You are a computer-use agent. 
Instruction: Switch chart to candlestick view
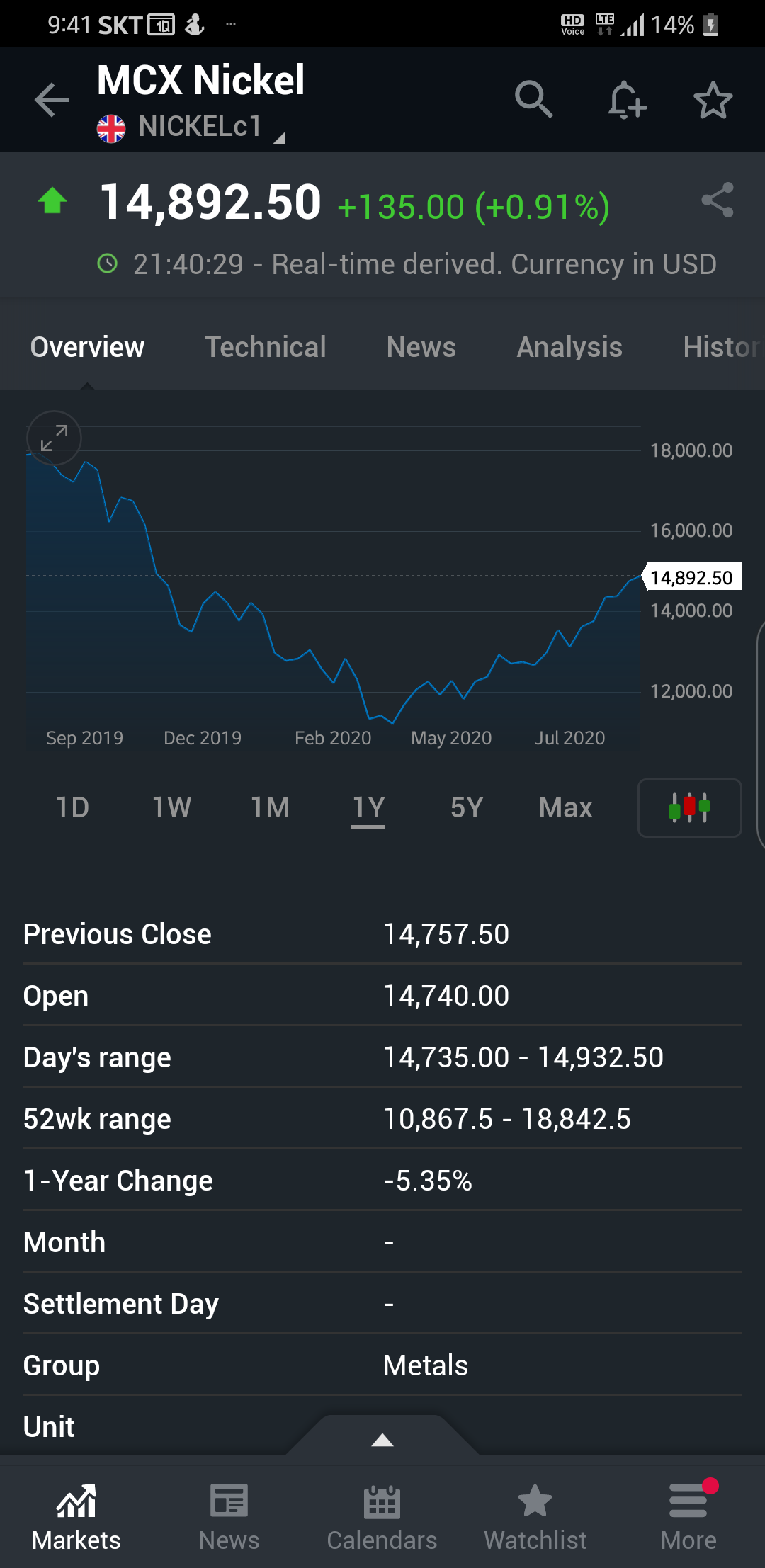click(x=690, y=808)
